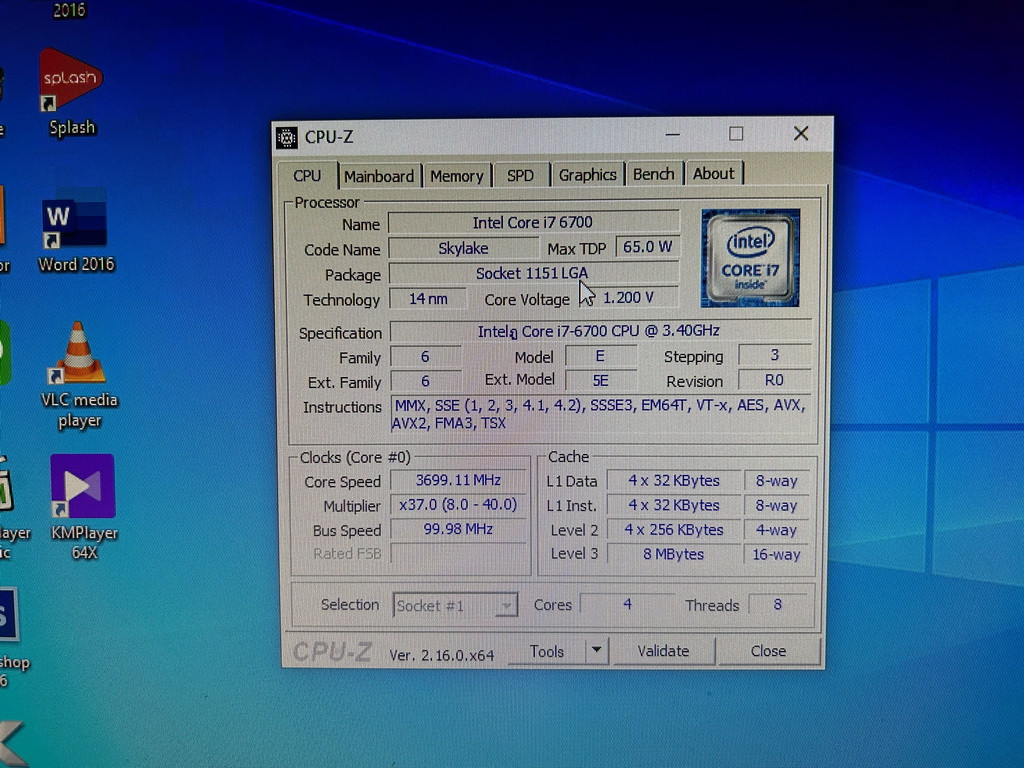Click the Close button at bottom

pyautogui.click(x=768, y=651)
